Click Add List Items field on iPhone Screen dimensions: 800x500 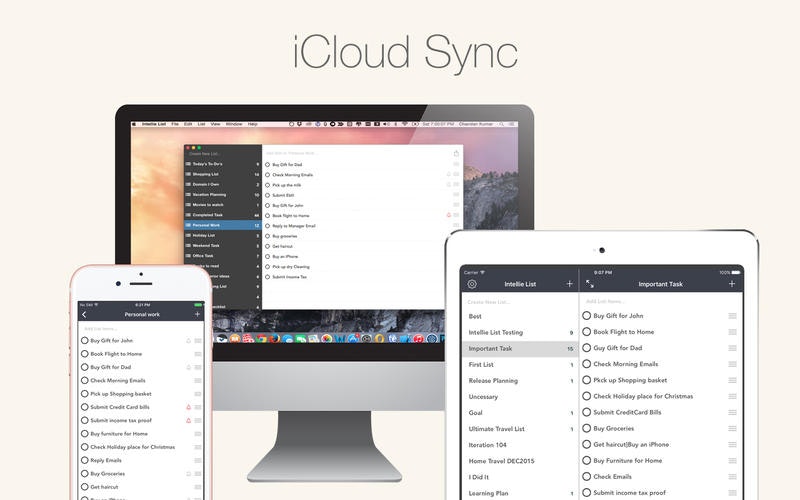141,329
